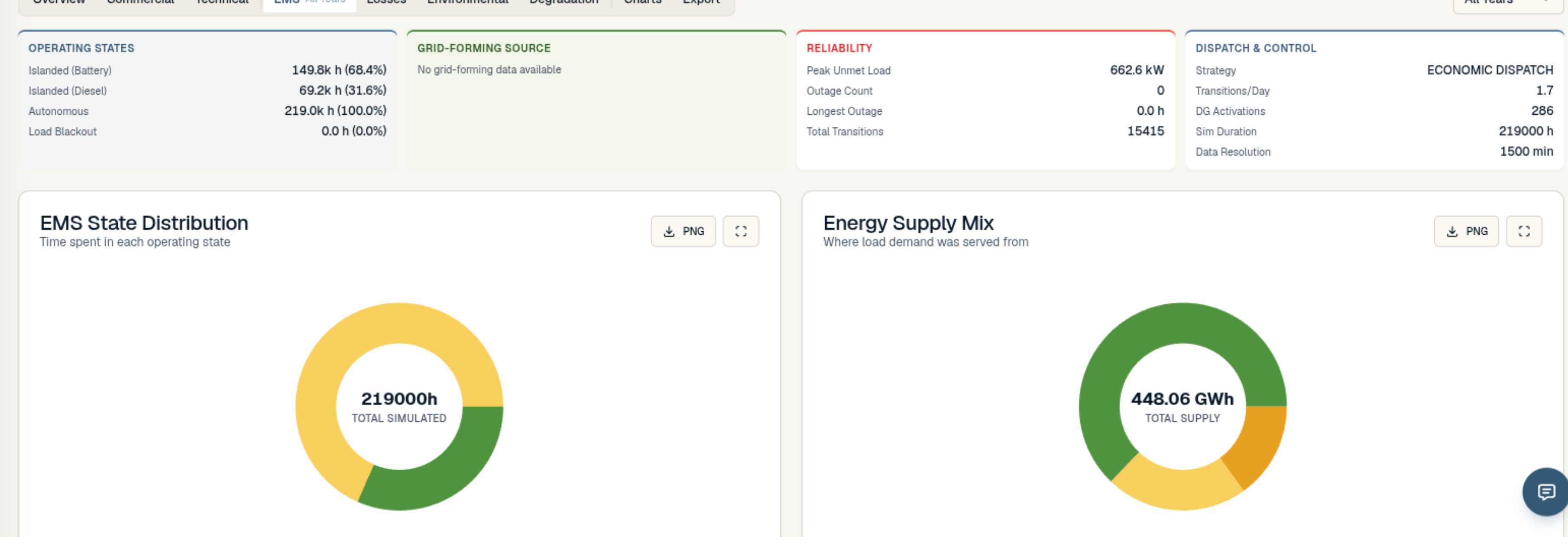Click the DG Activations label
1568x550 pixels.
tap(1230, 111)
